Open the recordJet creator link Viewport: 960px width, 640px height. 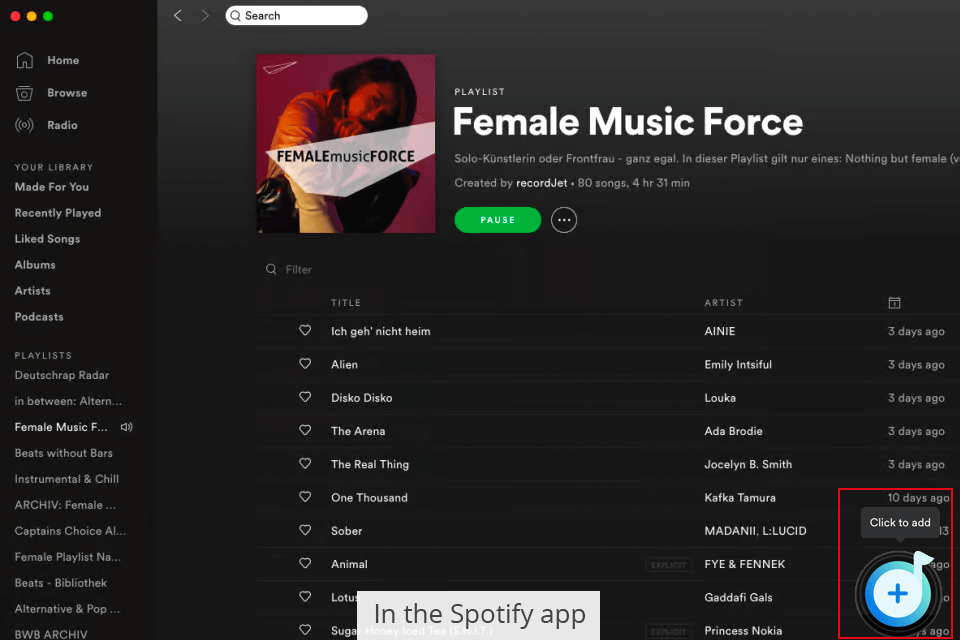pyautogui.click(x=542, y=183)
